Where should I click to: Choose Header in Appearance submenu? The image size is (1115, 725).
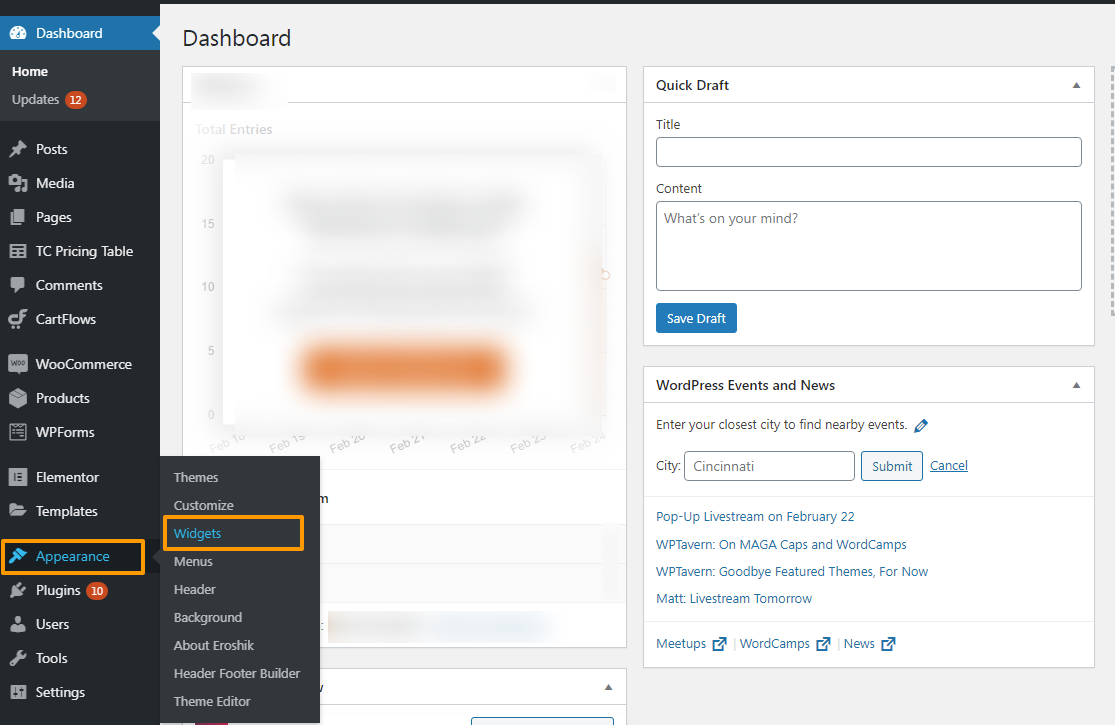195,589
